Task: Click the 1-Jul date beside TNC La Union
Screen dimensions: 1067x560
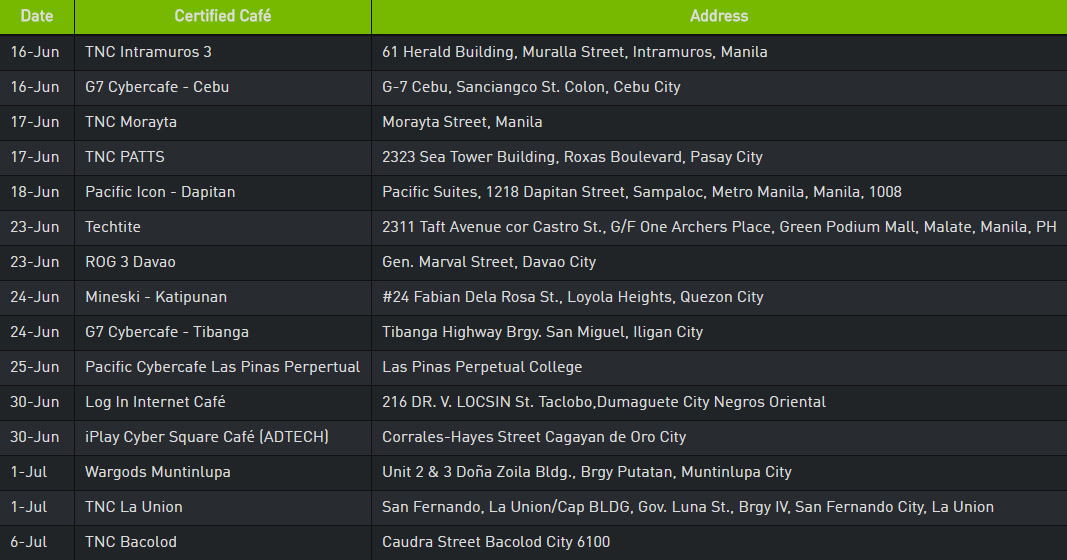Action: [37, 508]
